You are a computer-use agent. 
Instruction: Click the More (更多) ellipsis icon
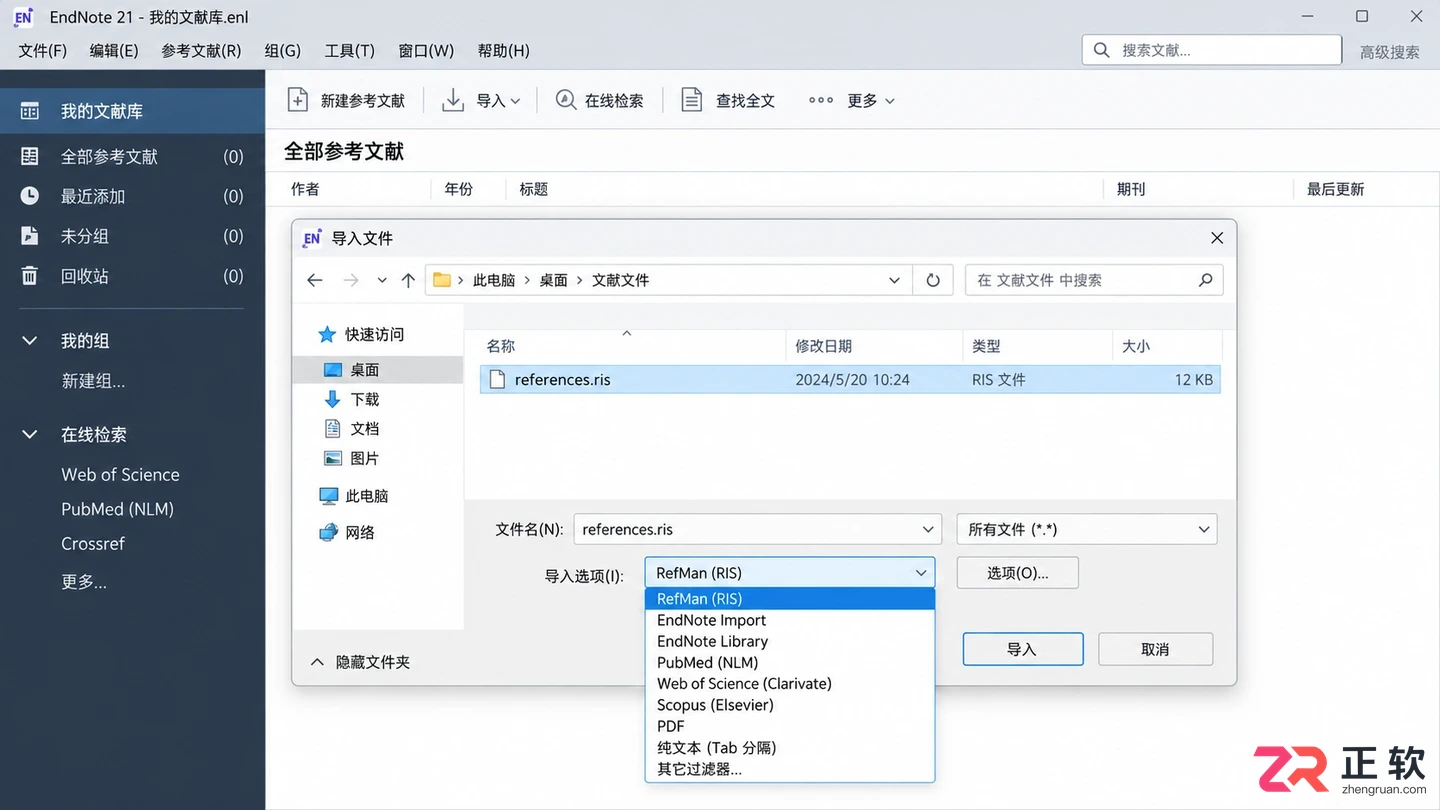[x=821, y=100]
